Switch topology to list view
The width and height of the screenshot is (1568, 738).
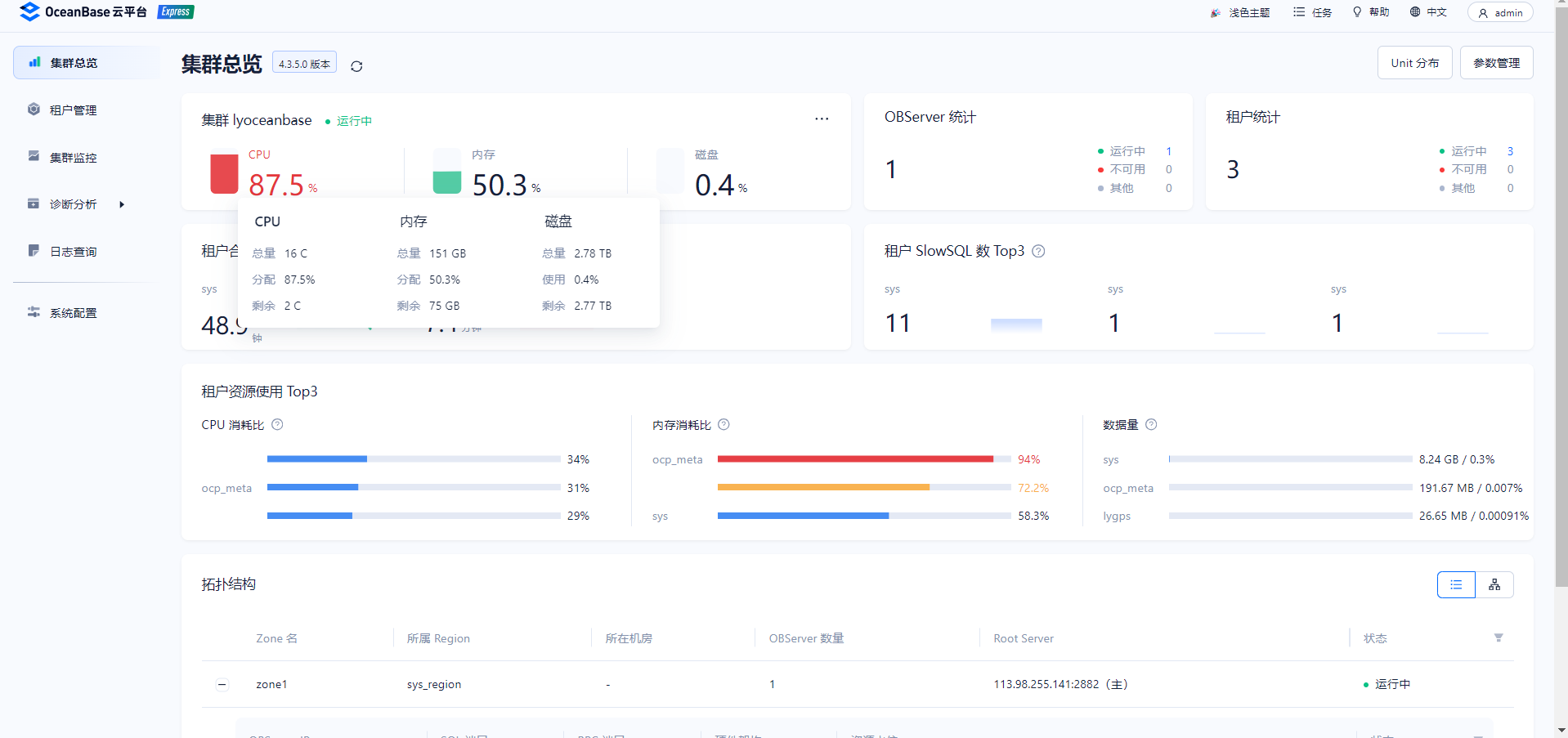(1456, 584)
